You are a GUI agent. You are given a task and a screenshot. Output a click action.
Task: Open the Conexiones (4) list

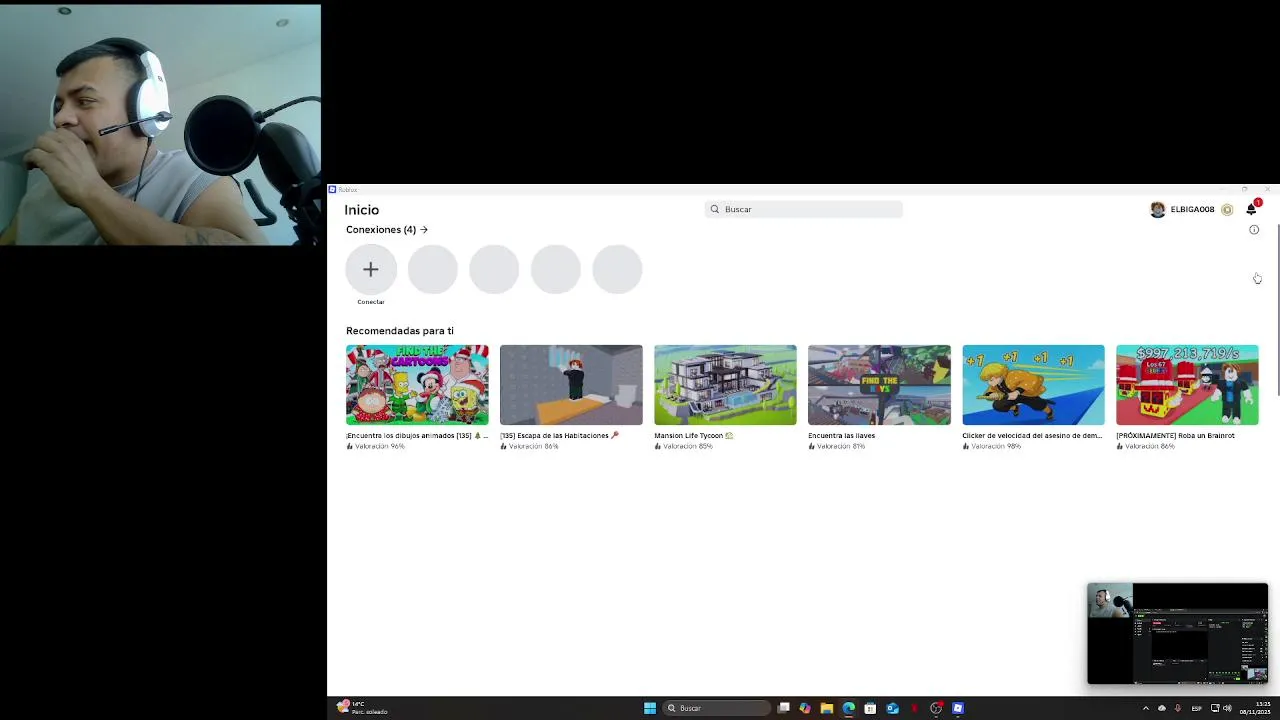coord(387,230)
